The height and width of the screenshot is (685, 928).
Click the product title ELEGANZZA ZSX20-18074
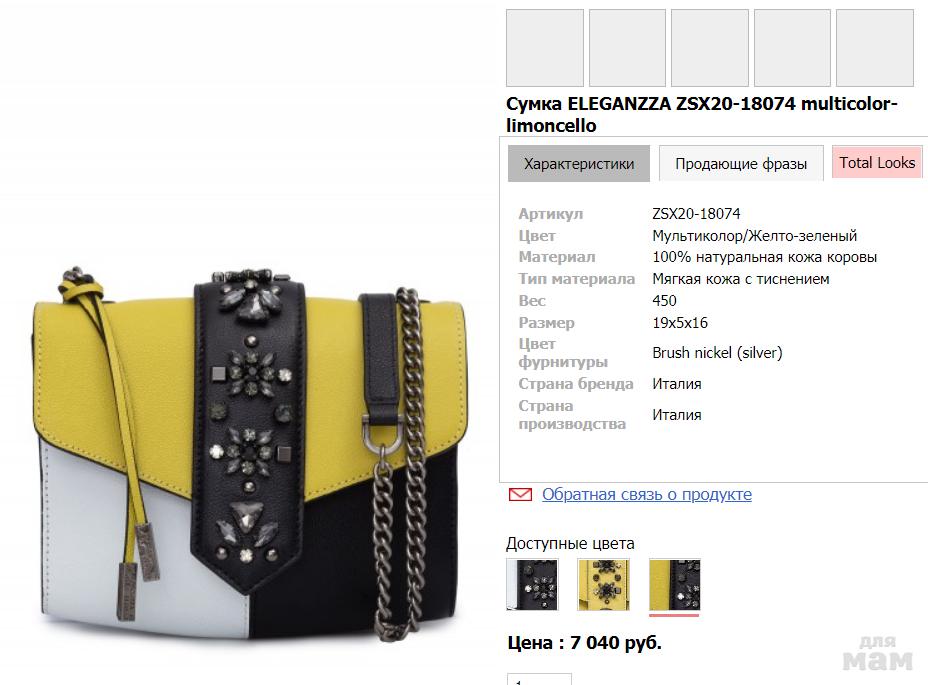click(702, 114)
